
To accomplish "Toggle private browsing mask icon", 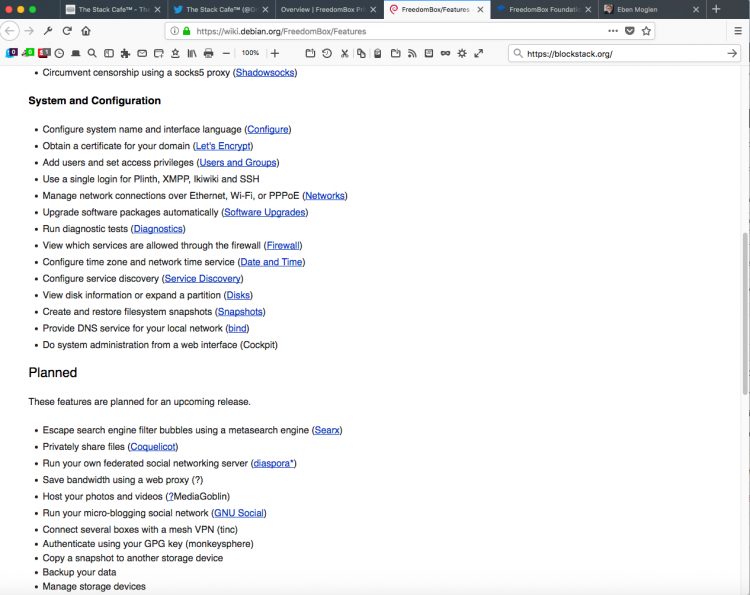I will [x=445, y=53].
